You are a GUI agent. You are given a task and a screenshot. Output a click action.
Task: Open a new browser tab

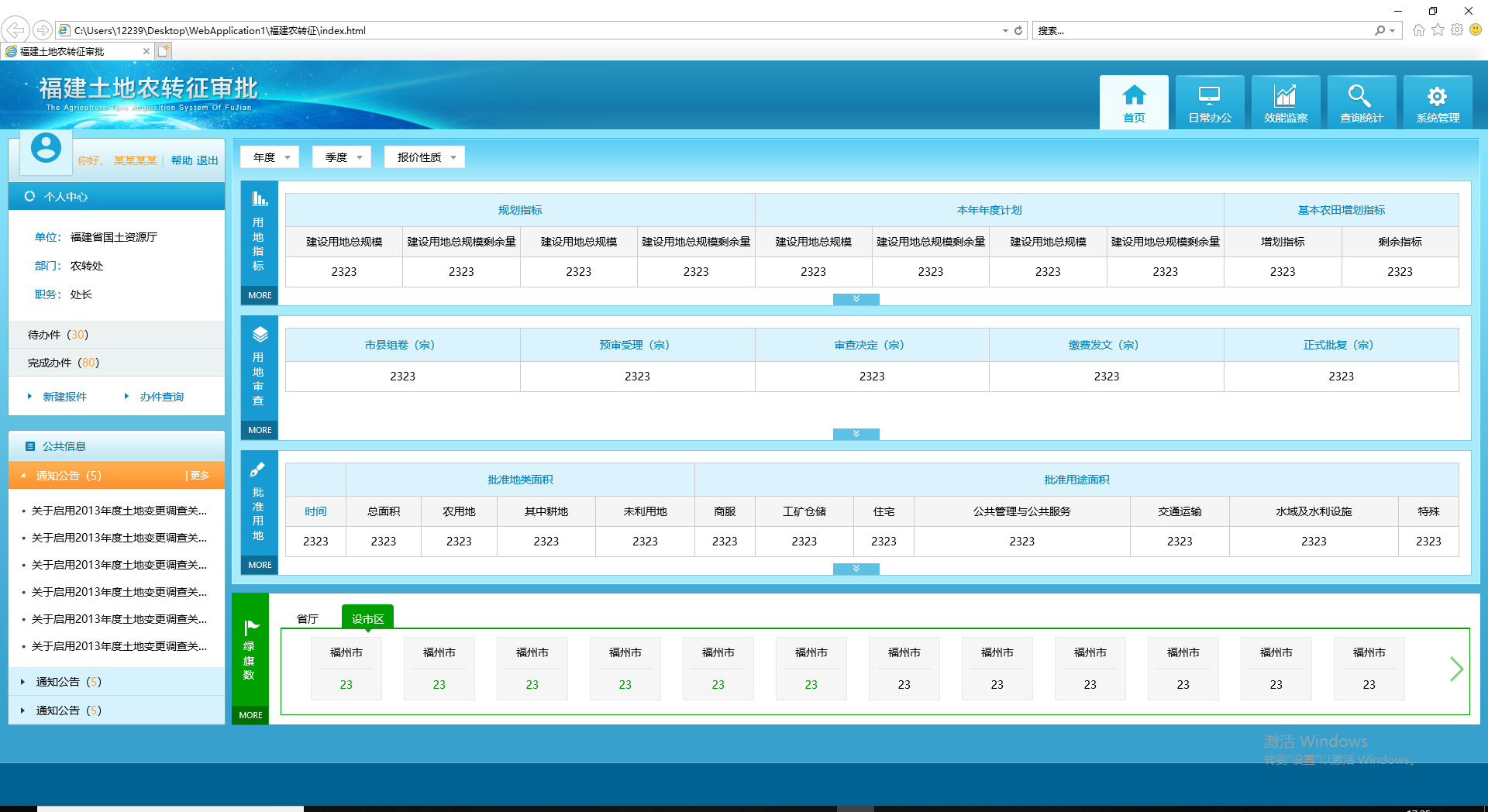163,51
